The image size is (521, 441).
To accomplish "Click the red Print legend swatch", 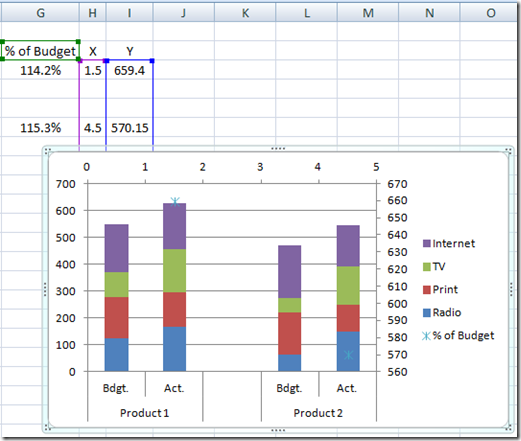I will (427, 290).
